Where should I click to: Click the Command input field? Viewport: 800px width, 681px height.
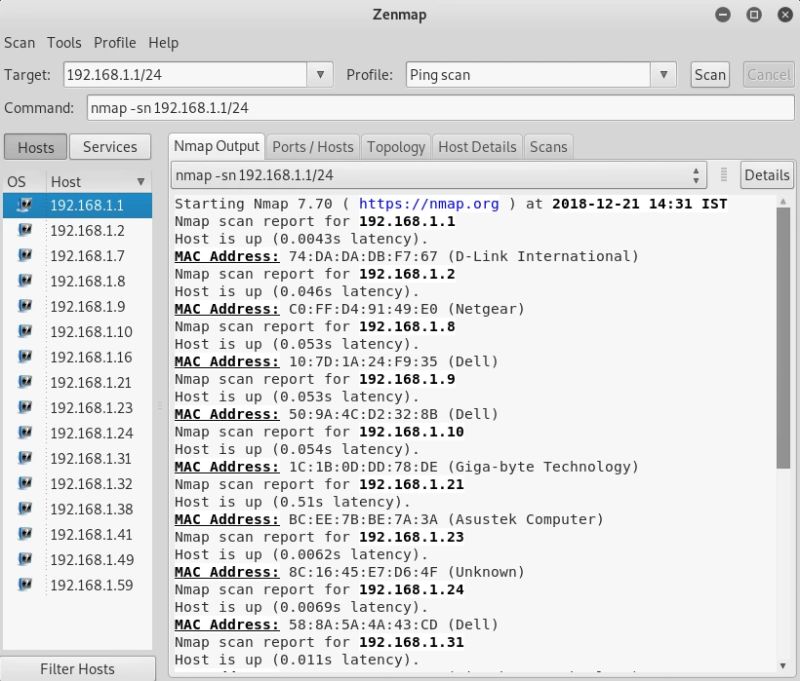pyautogui.click(x=441, y=108)
